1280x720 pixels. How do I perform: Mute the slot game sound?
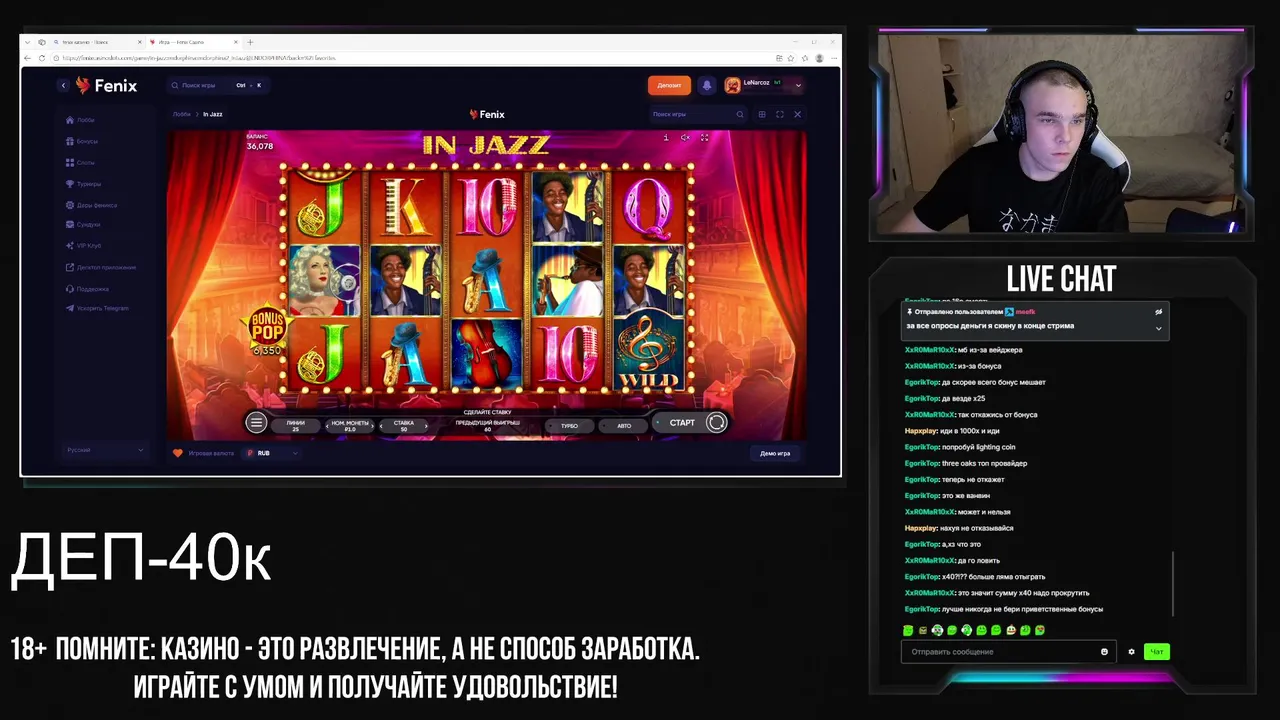tap(685, 137)
